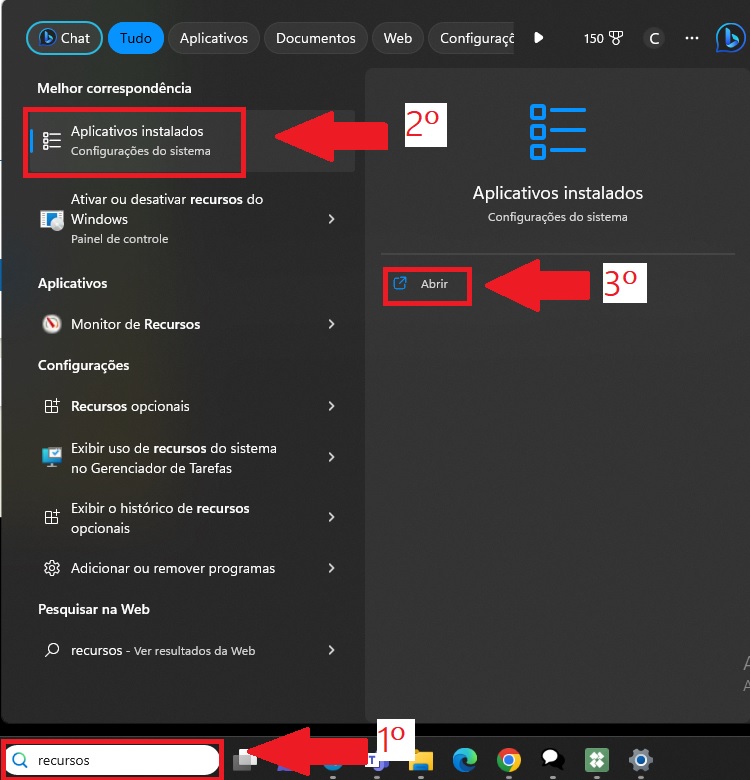Expand Adicionar ou remover programas chevron
Image resolution: width=750 pixels, height=780 pixels.
point(331,568)
